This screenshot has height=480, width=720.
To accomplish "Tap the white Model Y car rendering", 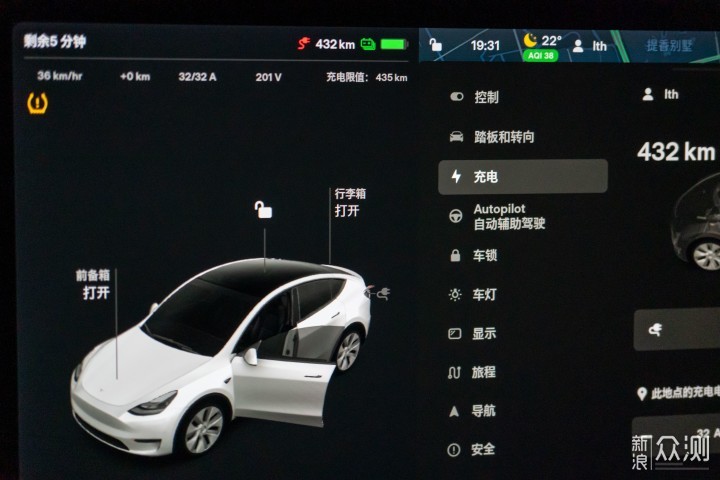I will coord(221,356).
